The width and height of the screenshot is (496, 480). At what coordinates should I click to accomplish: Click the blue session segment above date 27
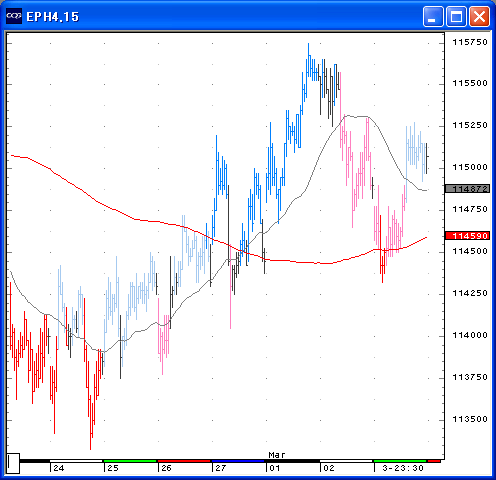tap(238, 461)
